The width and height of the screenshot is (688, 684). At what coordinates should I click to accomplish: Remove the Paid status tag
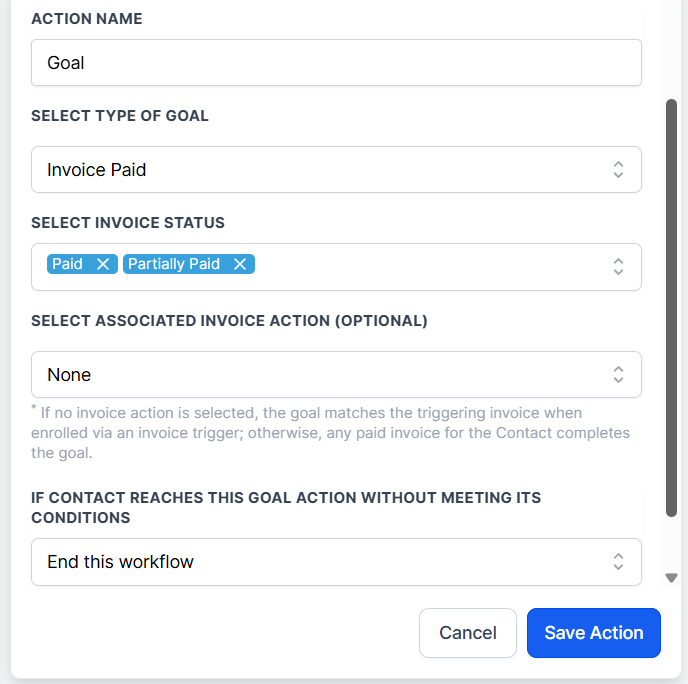click(x=102, y=264)
